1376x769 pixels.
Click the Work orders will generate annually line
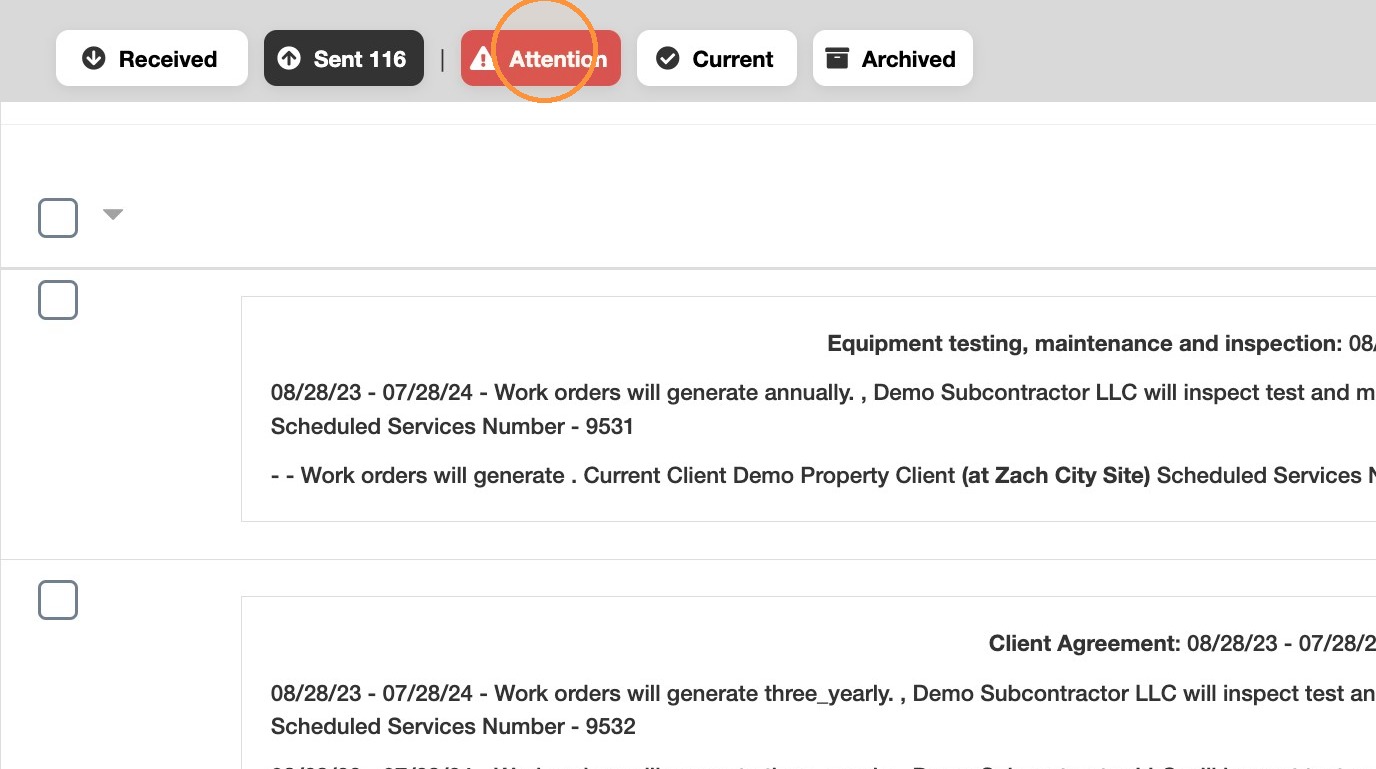point(823,393)
